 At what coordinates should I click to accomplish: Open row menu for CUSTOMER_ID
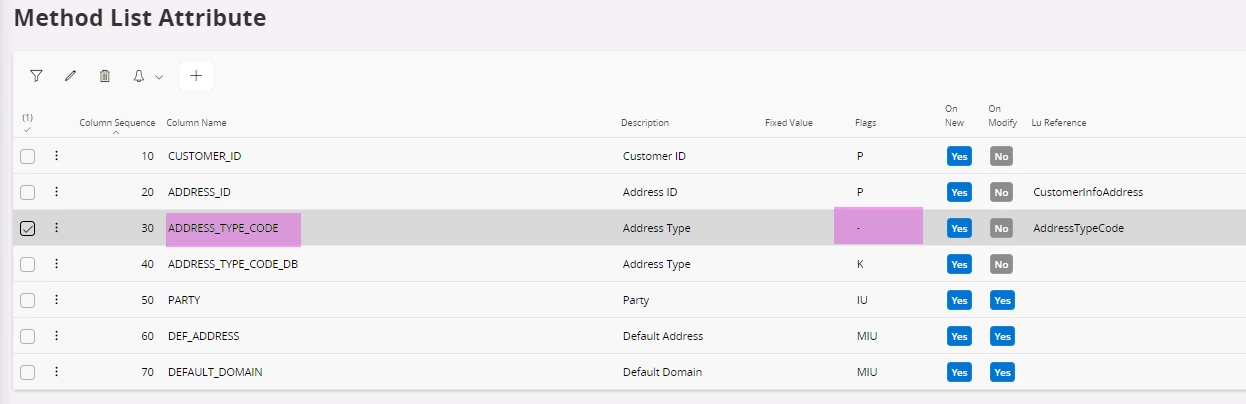pyautogui.click(x=57, y=156)
